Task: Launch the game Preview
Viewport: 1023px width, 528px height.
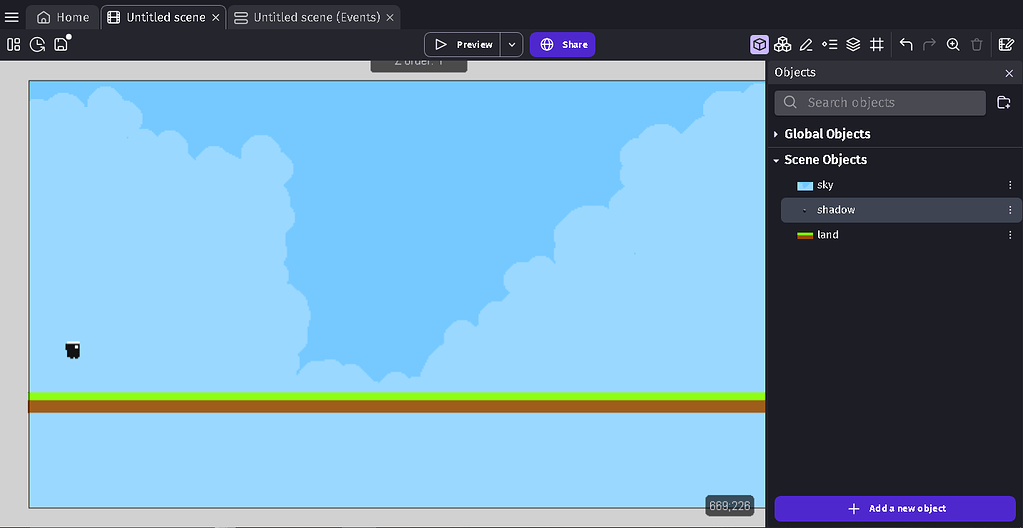Action: pos(463,44)
